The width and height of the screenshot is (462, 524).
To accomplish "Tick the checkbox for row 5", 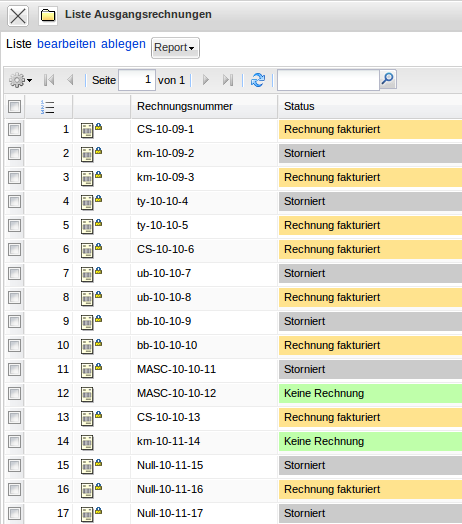I will point(14,226).
